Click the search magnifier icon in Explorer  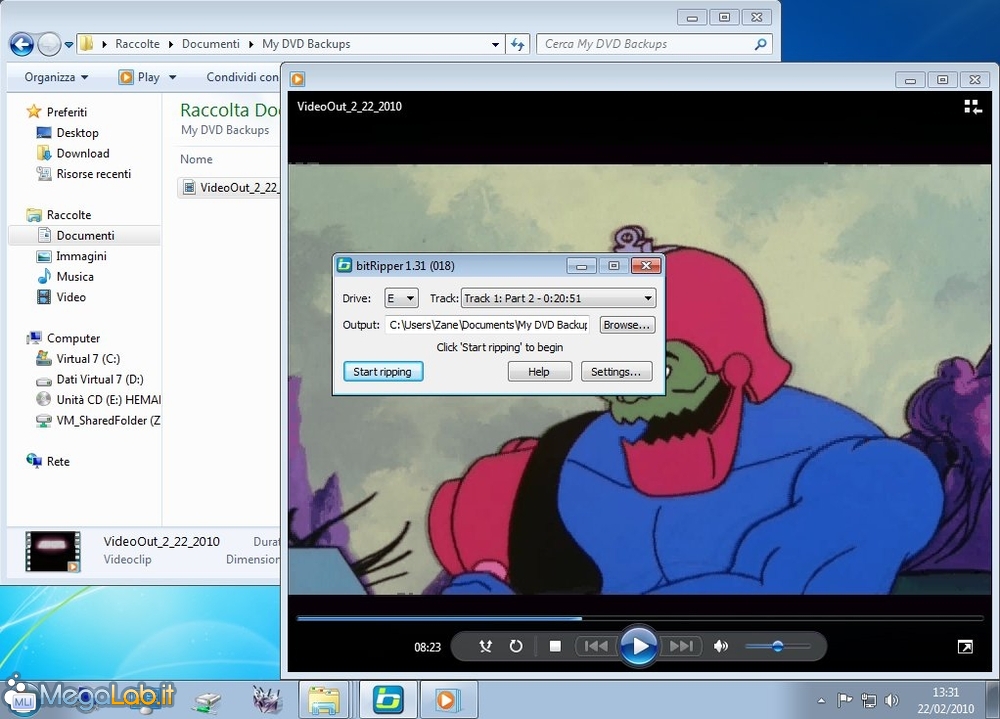coord(760,44)
